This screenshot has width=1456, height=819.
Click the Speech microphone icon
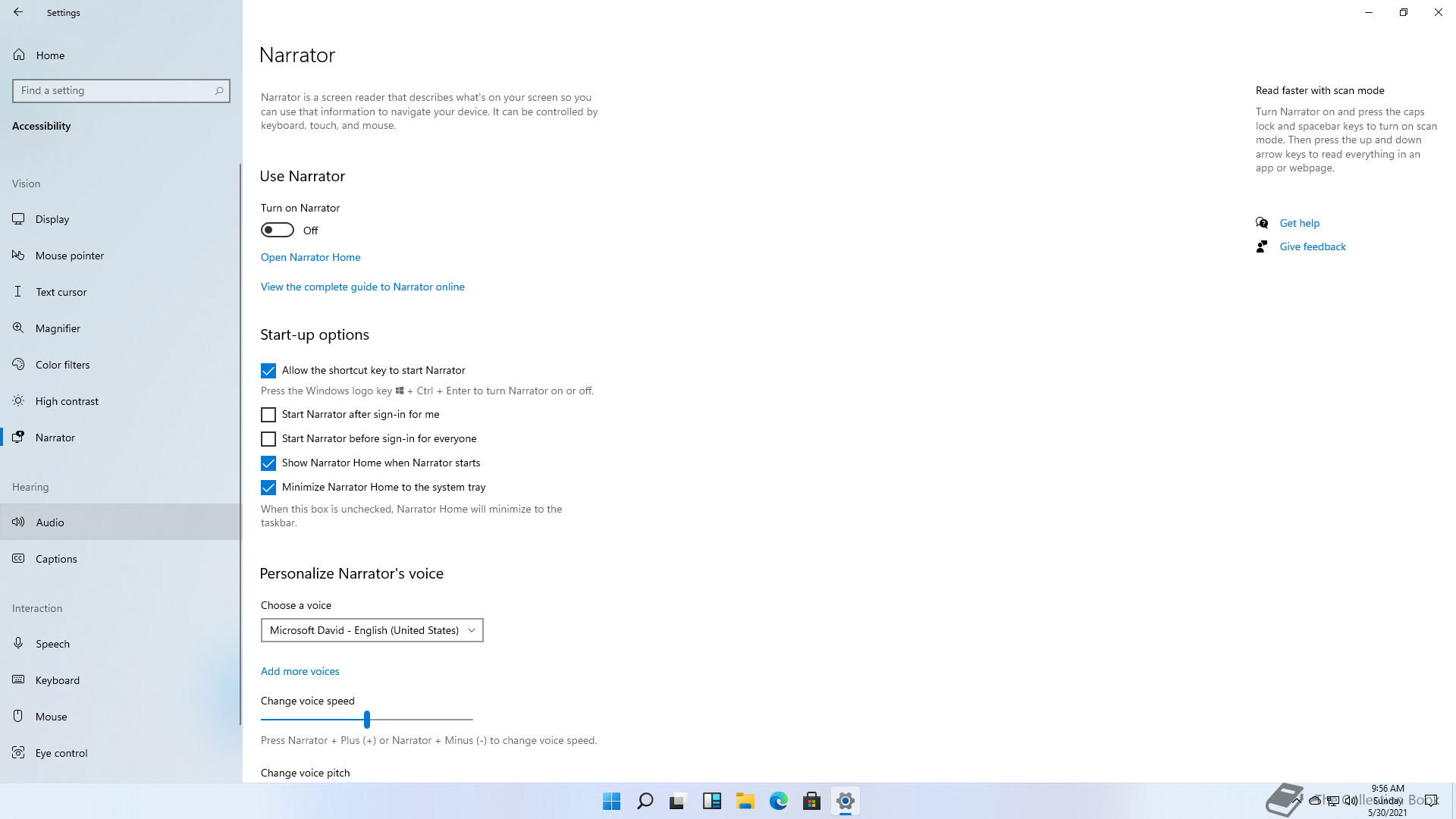tap(18, 644)
